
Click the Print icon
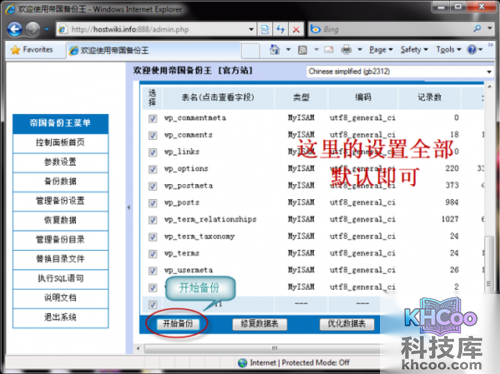346,50
